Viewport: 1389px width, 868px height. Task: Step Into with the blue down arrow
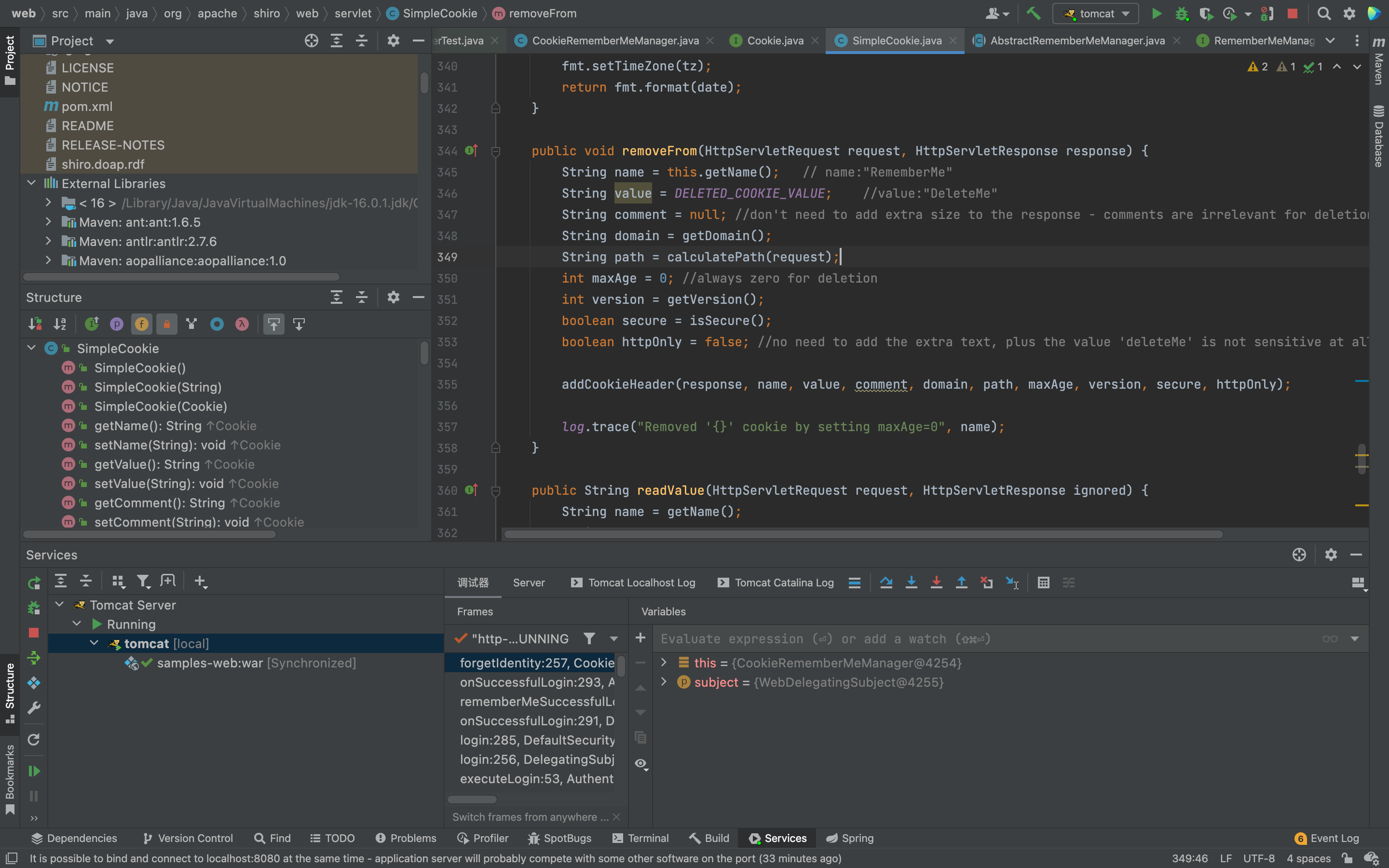[911, 583]
